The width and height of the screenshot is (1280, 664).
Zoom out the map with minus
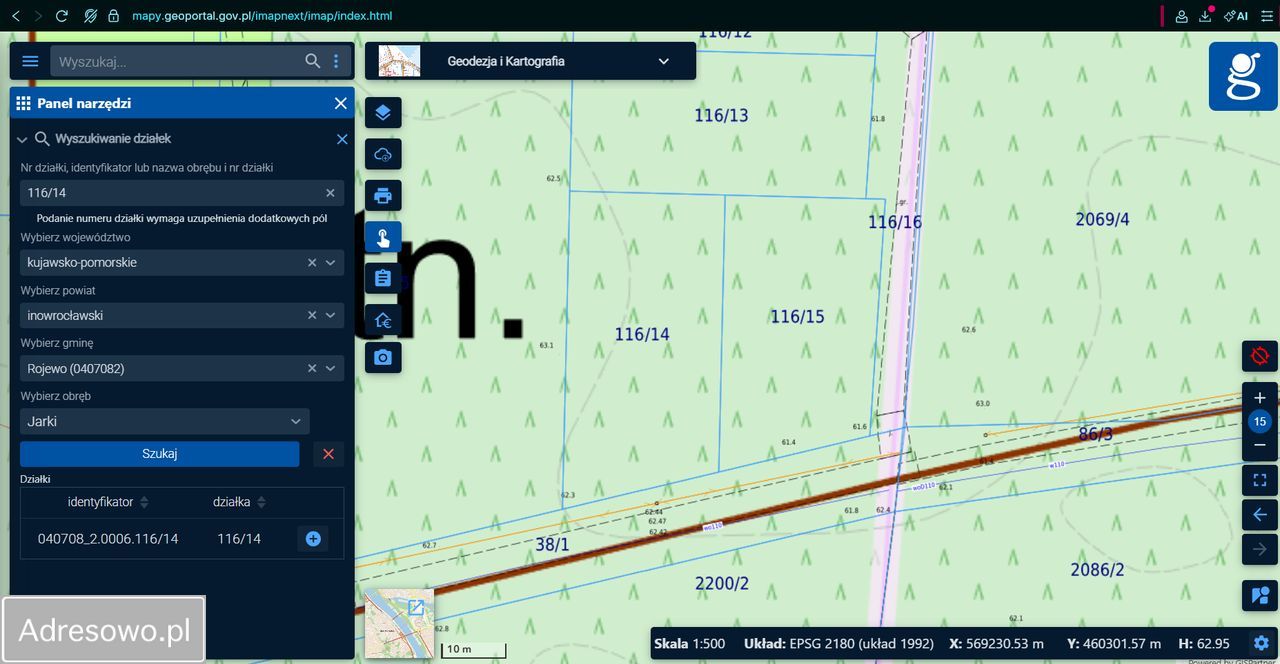coord(1260,445)
